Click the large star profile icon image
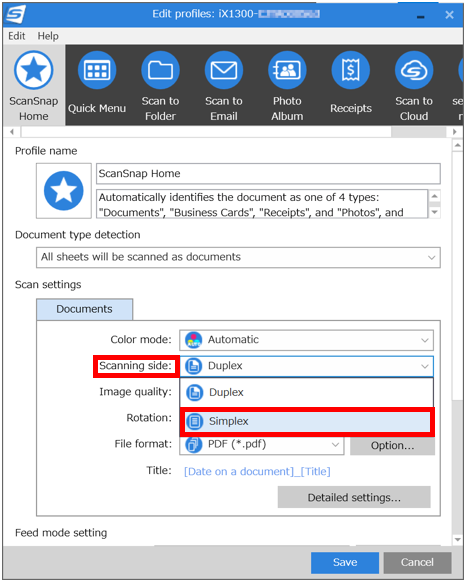The image size is (466, 582). pyautogui.click(x=63, y=191)
